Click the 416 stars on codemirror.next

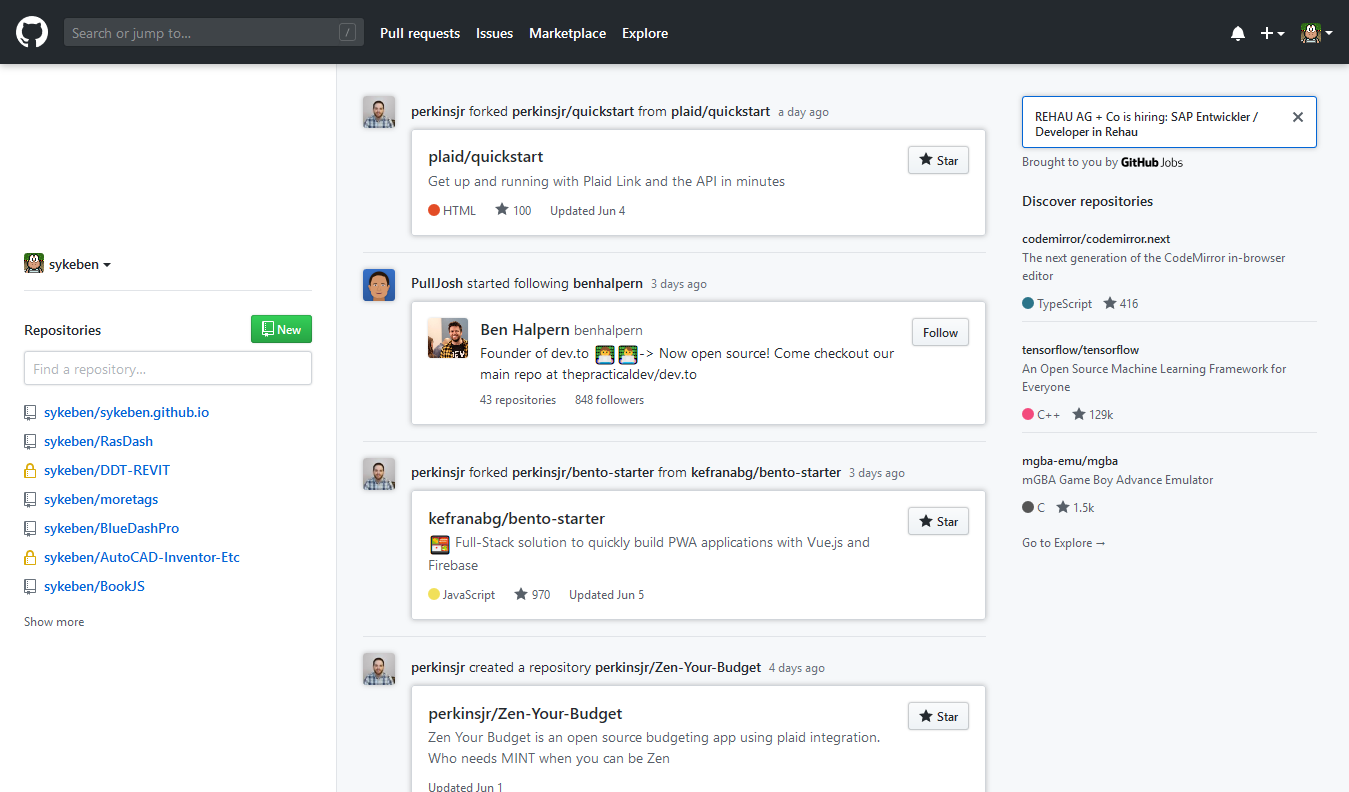point(1121,304)
